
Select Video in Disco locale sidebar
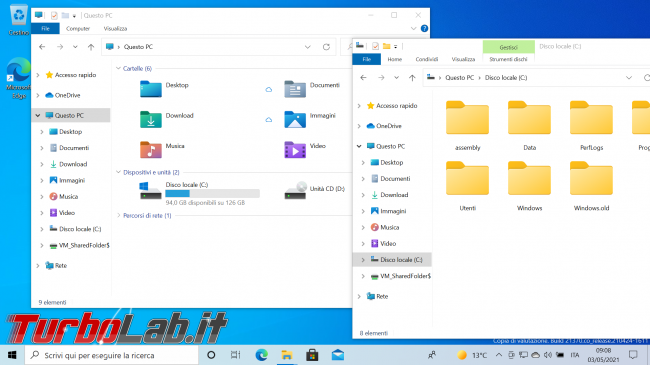(x=383, y=243)
